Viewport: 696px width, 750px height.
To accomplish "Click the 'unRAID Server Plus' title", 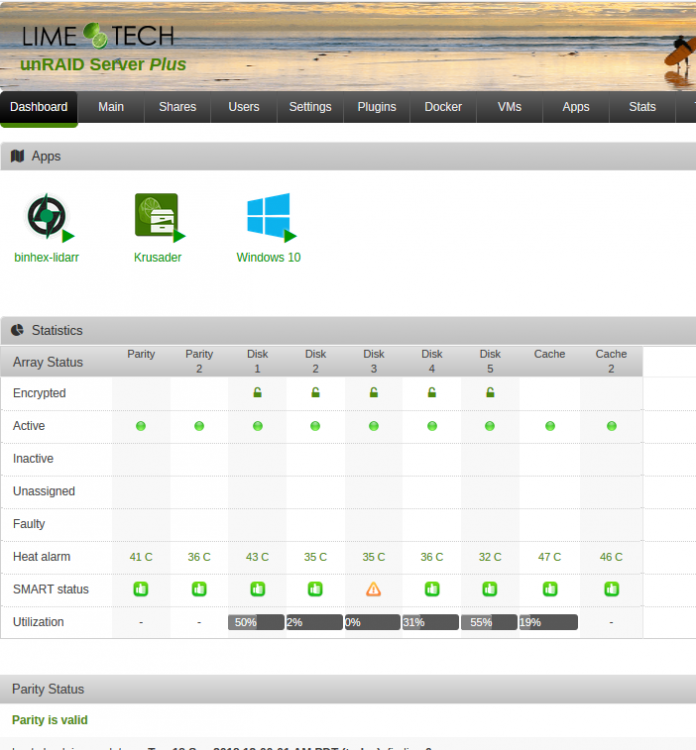I will (x=103, y=64).
